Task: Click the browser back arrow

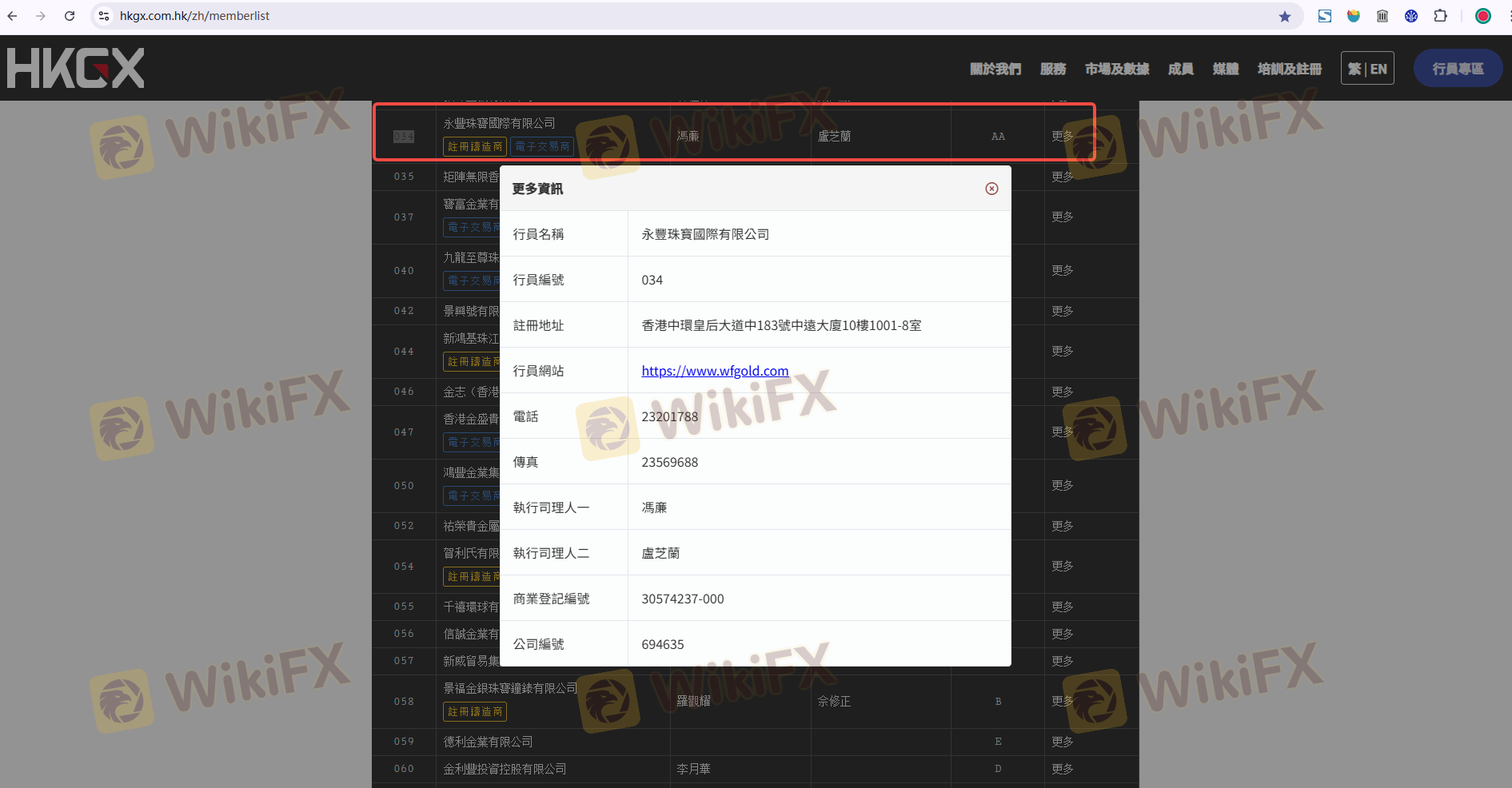Action: click(12, 16)
